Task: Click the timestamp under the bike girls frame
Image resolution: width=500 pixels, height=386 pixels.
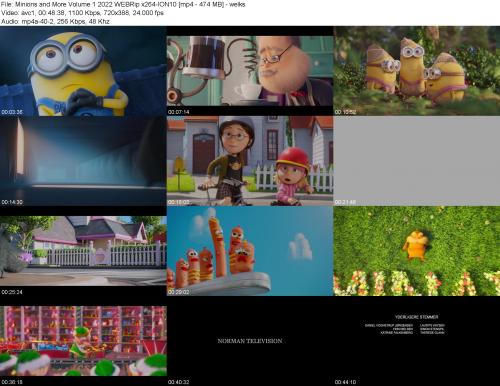Action: coord(179,202)
